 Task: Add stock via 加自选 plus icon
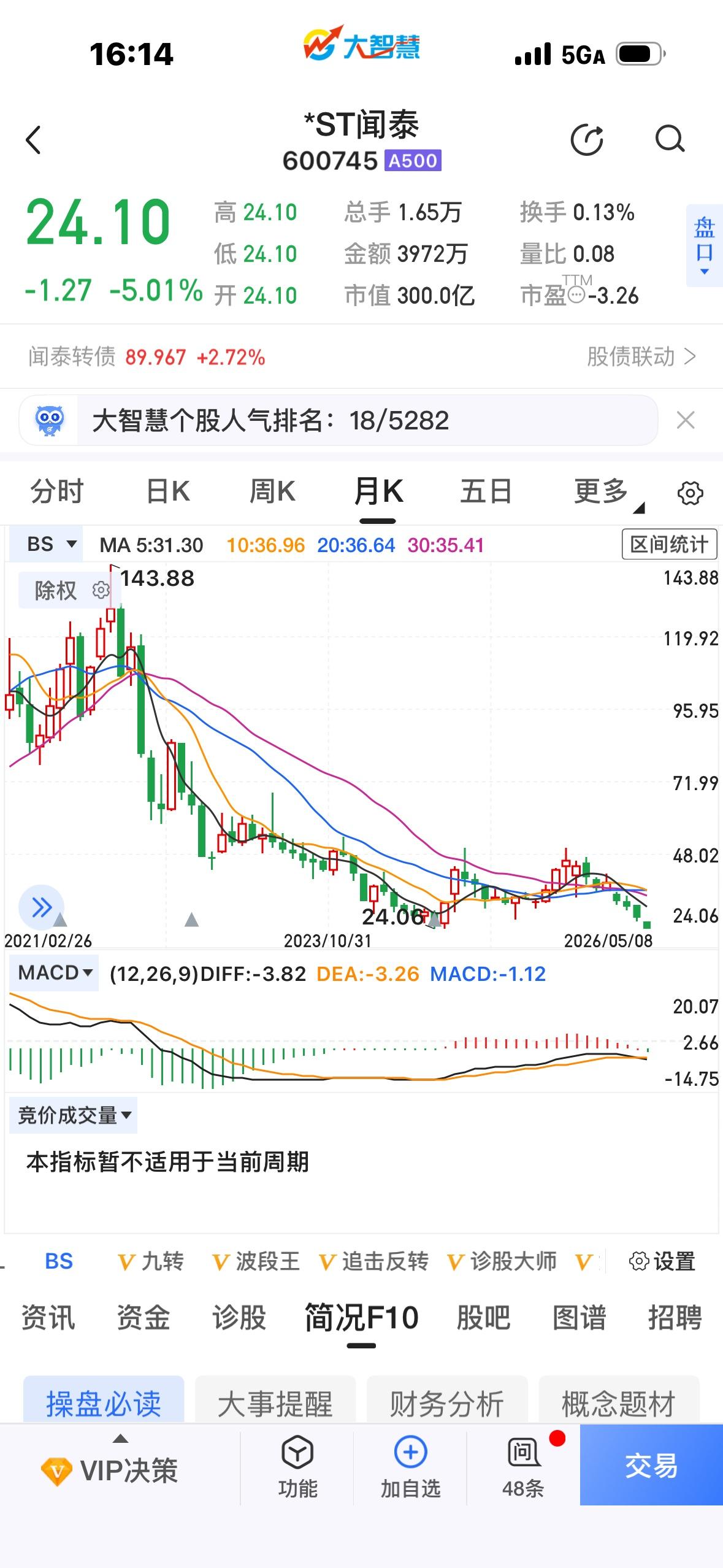tap(410, 1451)
